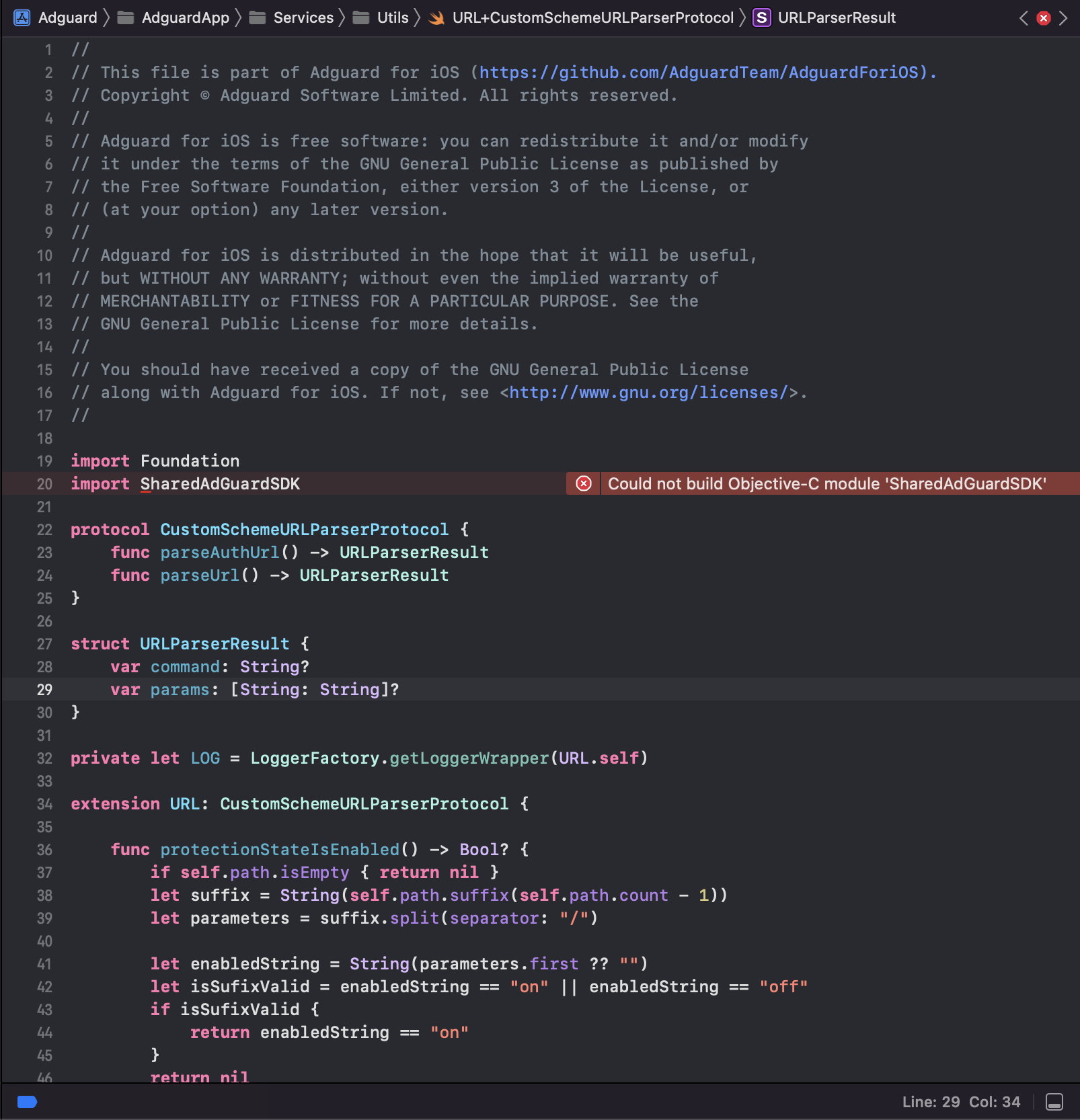Image resolution: width=1080 pixels, height=1120 pixels.
Task: Click the Line 29 Col 34 indicator
Action: click(961, 1102)
